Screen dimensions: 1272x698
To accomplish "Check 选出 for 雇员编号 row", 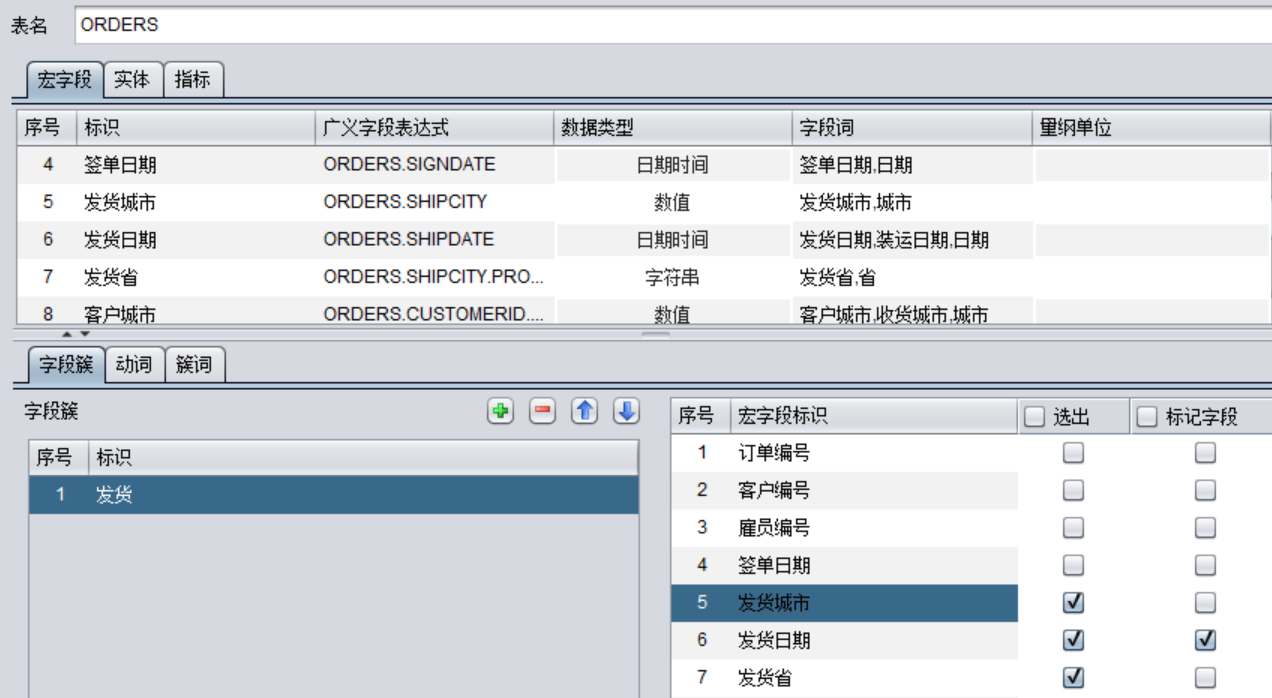I will pyautogui.click(x=1073, y=528).
